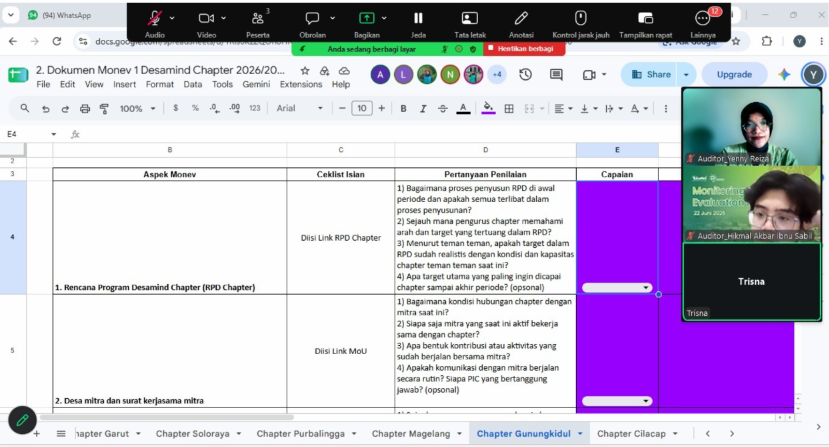Open the View menu
The width and height of the screenshot is (829, 447).
[94, 84]
